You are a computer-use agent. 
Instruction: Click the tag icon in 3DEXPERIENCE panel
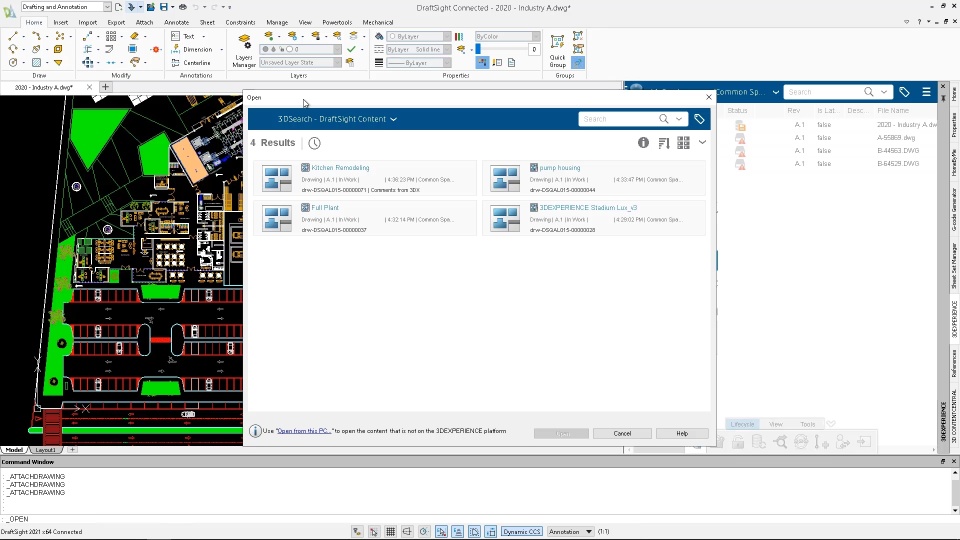point(904,92)
